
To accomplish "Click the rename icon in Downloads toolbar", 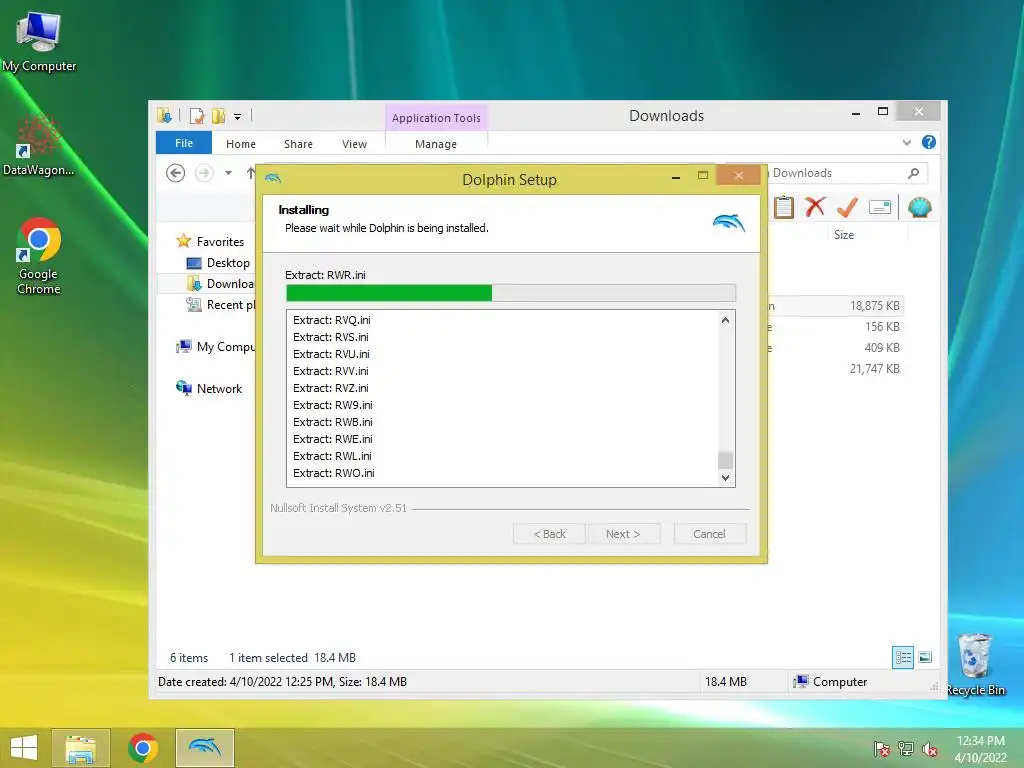I will point(880,208).
